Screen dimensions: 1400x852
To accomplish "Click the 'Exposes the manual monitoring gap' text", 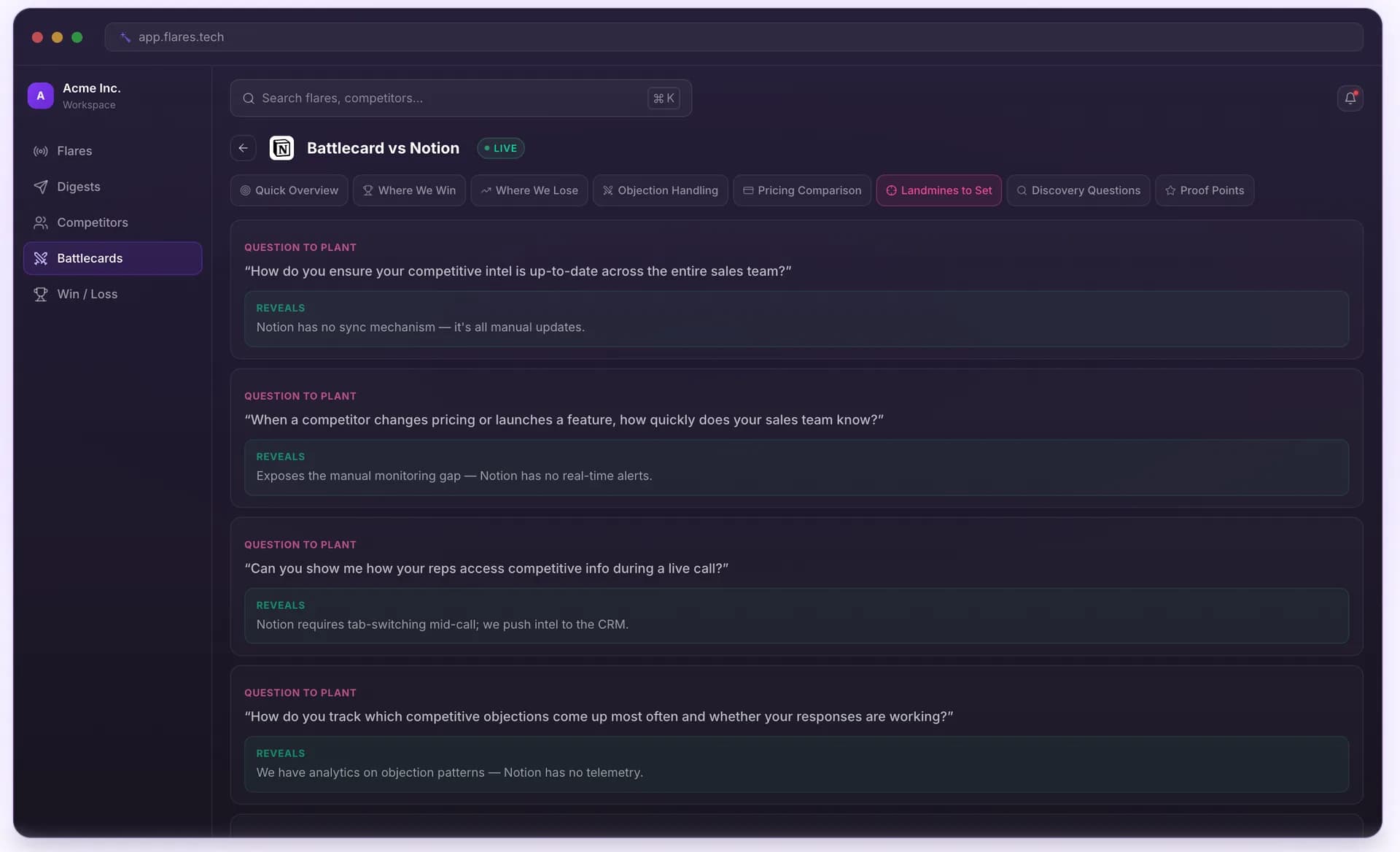I will click(454, 476).
